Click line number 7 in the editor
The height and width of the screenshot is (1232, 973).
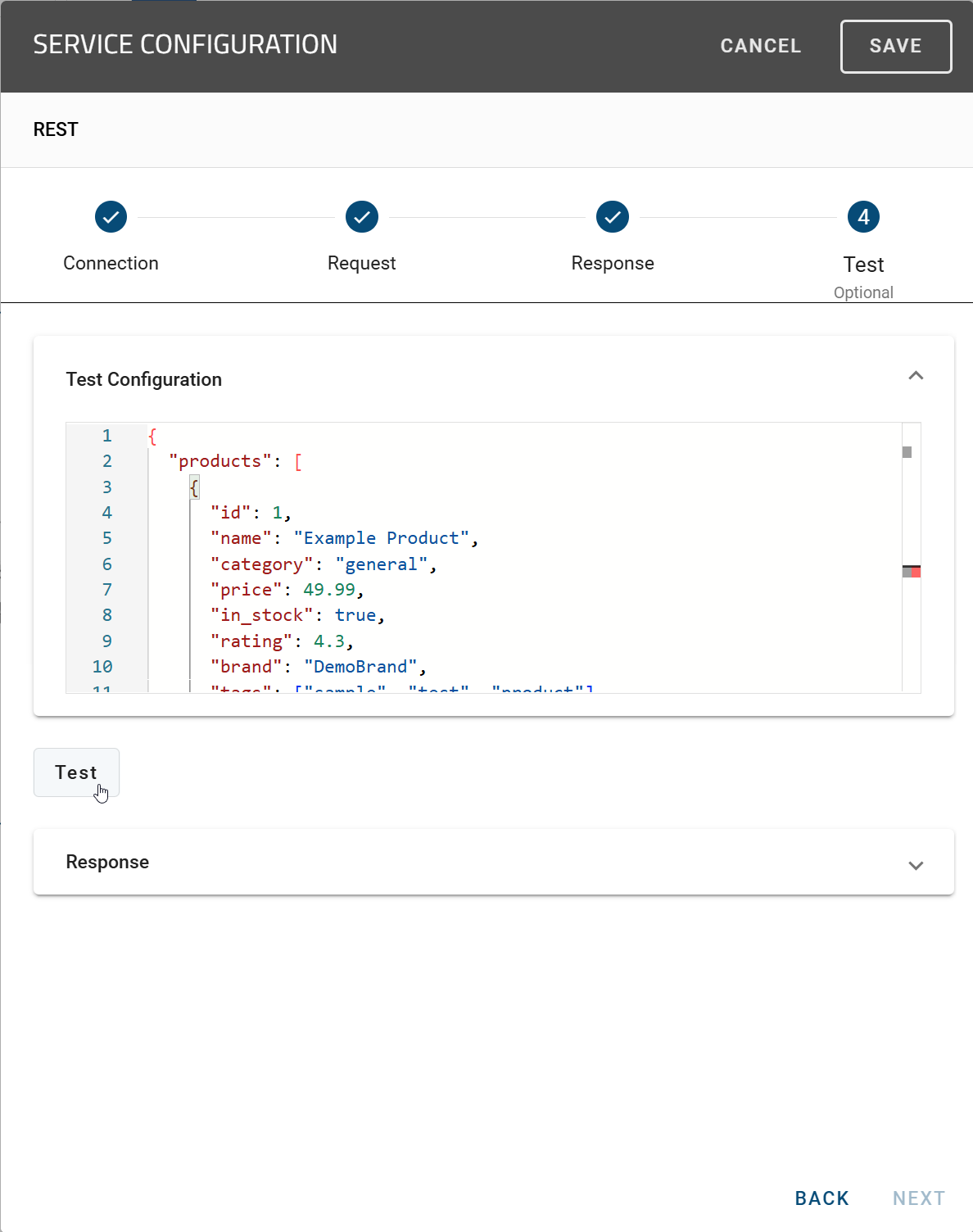pyautogui.click(x=106, y=589)
